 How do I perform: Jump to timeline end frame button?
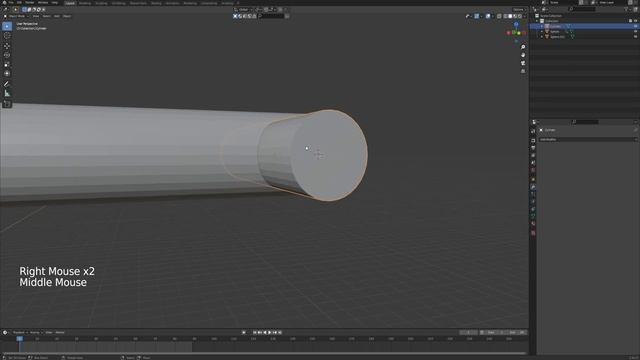tap(280, 333)
